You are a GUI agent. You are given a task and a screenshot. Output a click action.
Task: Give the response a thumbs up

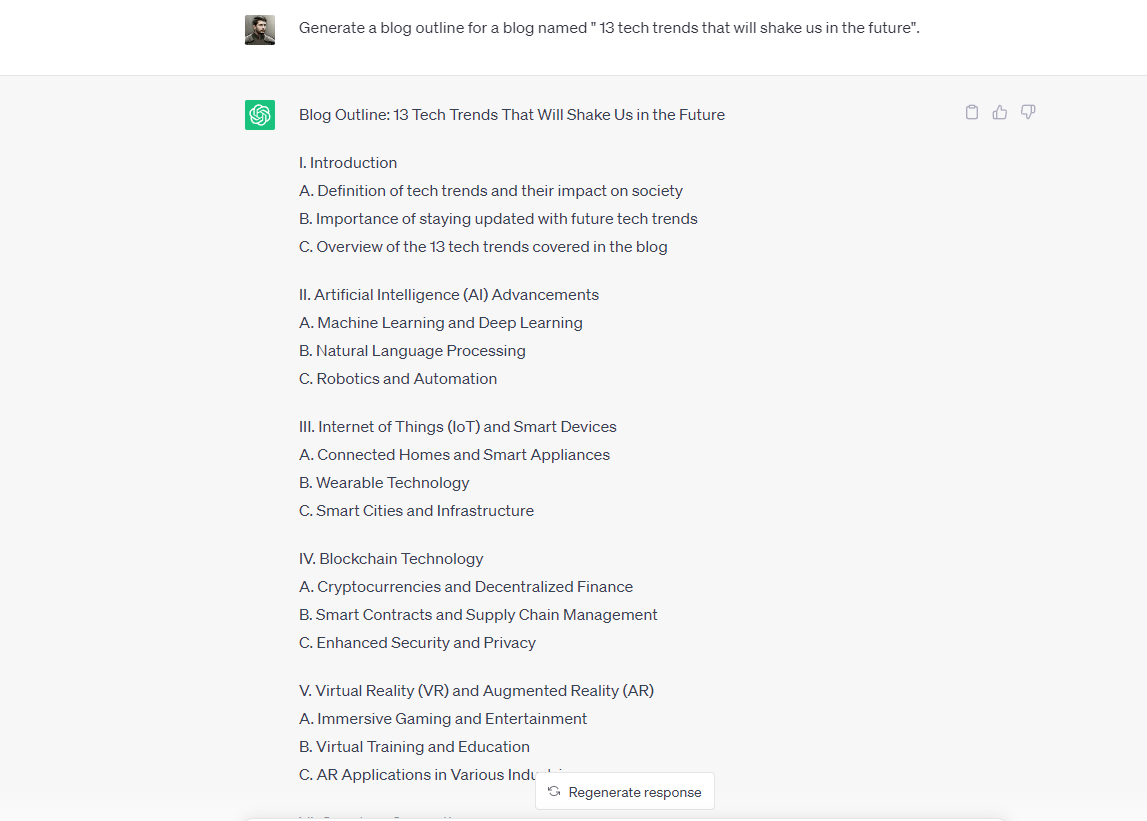point(999,112)
